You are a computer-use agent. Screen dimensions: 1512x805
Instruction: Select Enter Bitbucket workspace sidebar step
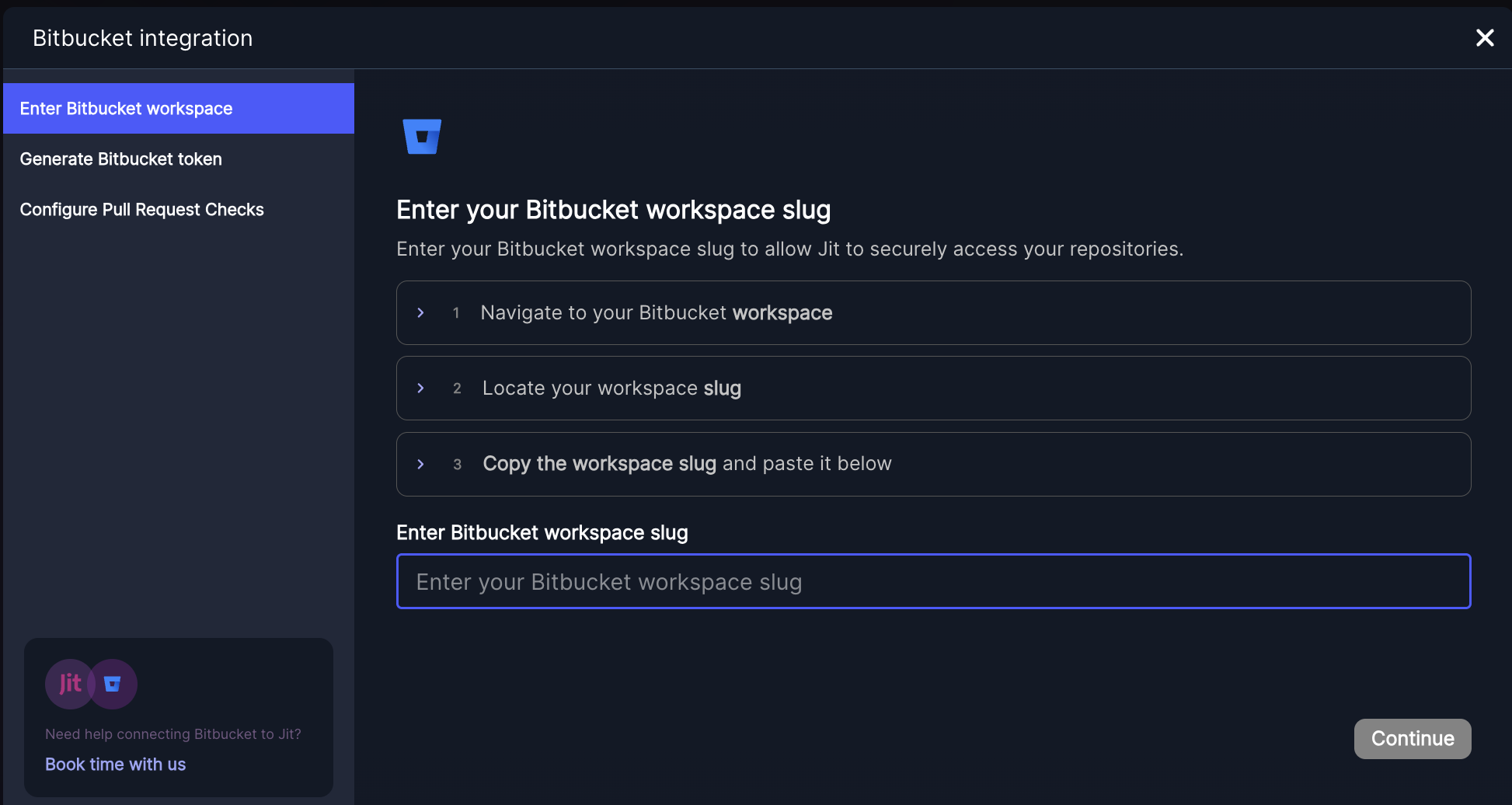(x=179, y=109)
